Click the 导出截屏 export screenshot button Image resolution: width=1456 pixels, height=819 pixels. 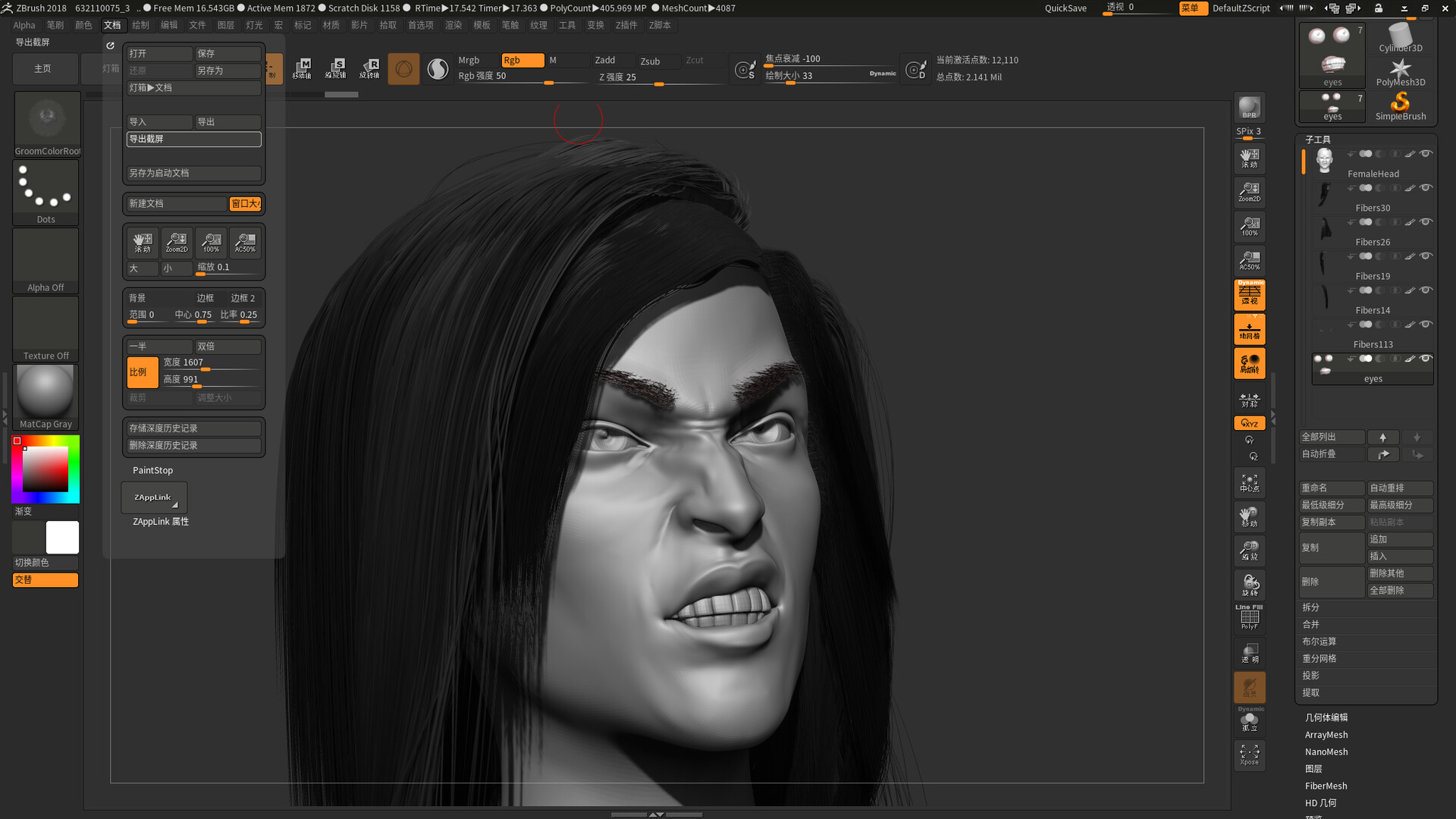click(x=193, y=139)
